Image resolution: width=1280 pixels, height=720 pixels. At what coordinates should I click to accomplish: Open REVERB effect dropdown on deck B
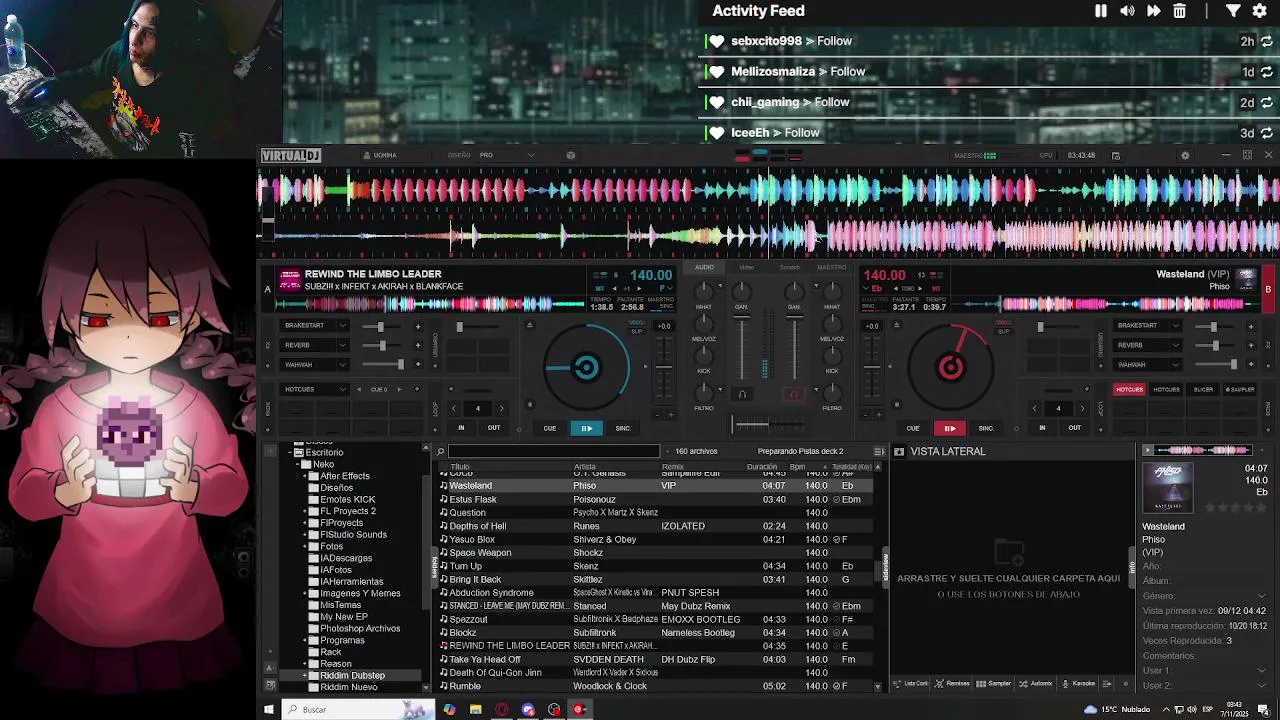tap(1174, 345)
